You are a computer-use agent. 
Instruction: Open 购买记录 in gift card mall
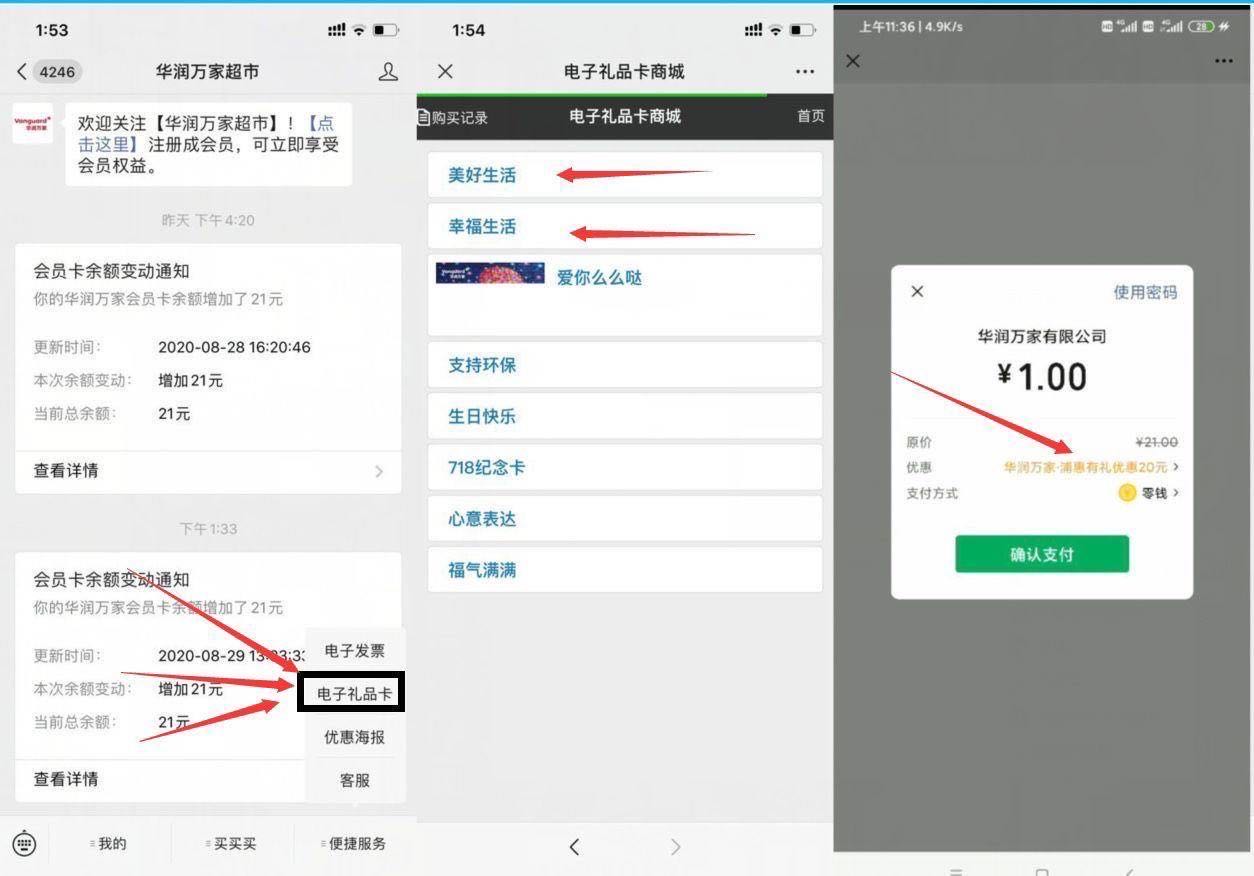coord(453,117)
